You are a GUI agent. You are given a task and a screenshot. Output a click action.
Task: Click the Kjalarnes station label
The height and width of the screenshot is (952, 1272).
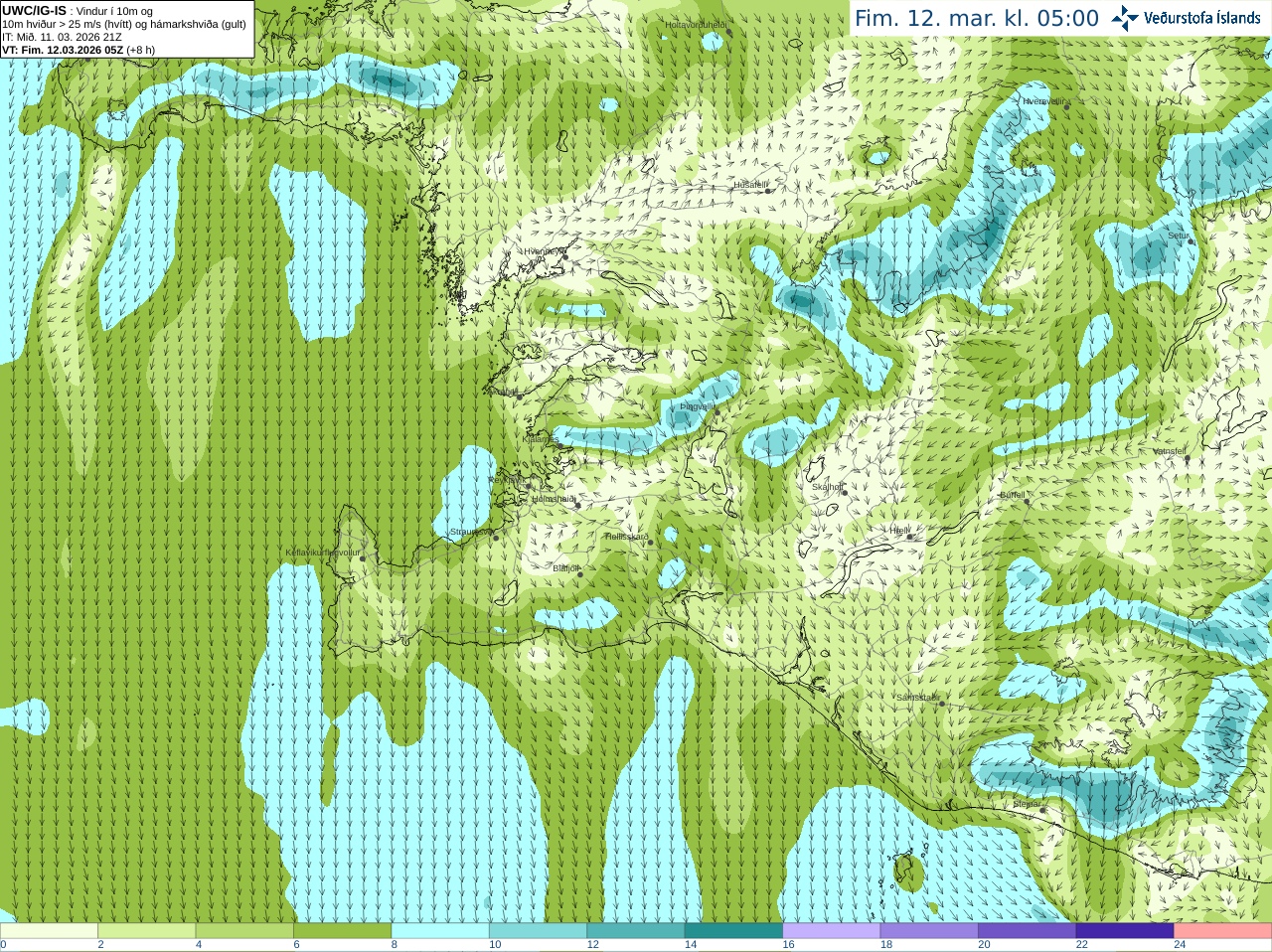(542, 438)
